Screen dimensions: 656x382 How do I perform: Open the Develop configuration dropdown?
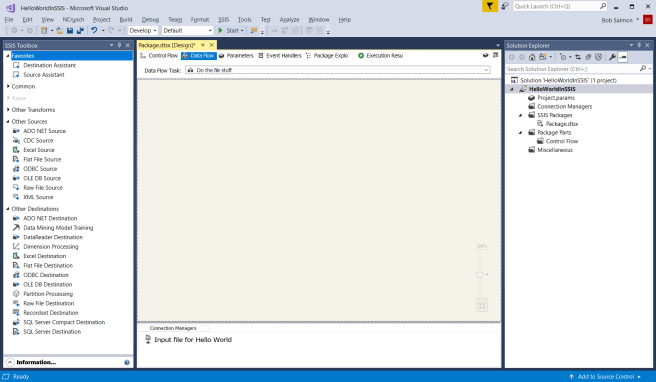(143, 30)
